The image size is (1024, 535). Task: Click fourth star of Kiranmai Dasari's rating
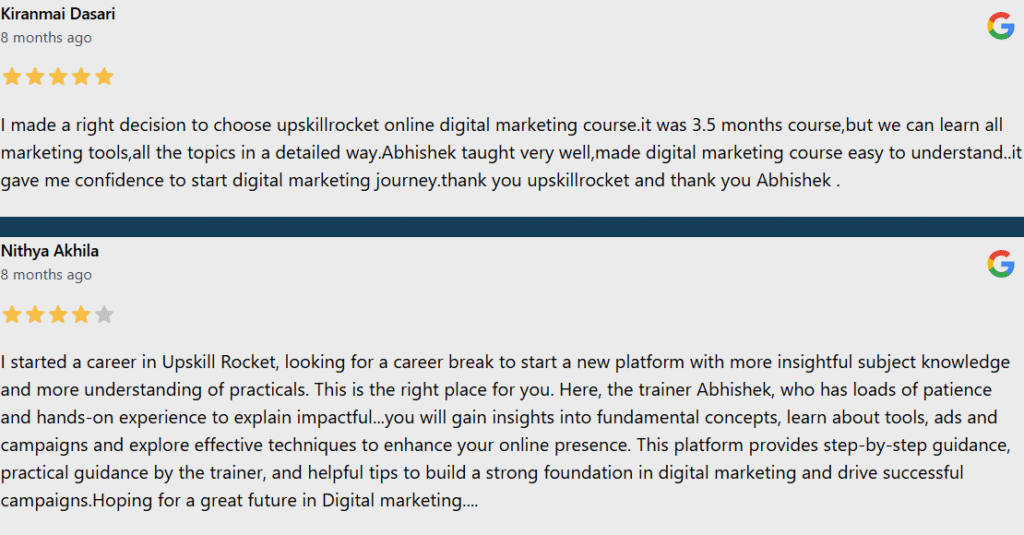(81, 77)
